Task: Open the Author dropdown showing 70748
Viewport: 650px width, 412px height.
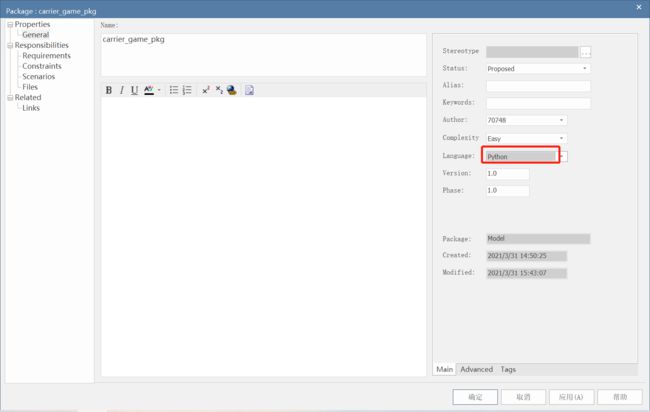Action: tap(526, 120)
